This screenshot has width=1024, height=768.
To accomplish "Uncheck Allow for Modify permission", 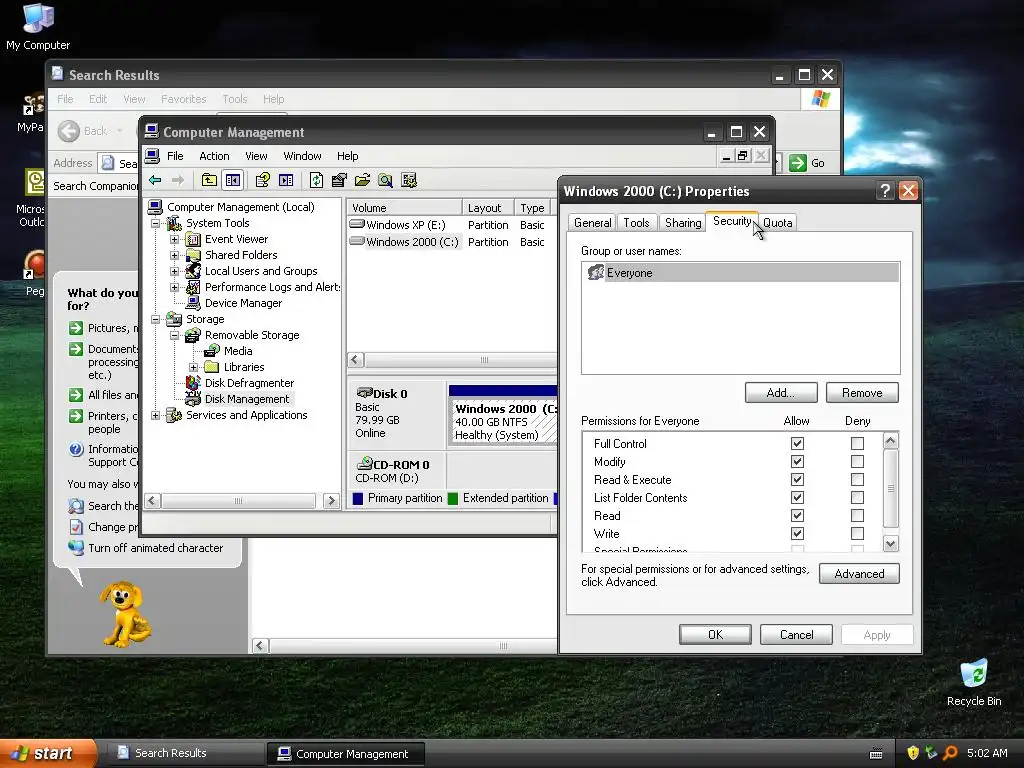I will [797, 462].
